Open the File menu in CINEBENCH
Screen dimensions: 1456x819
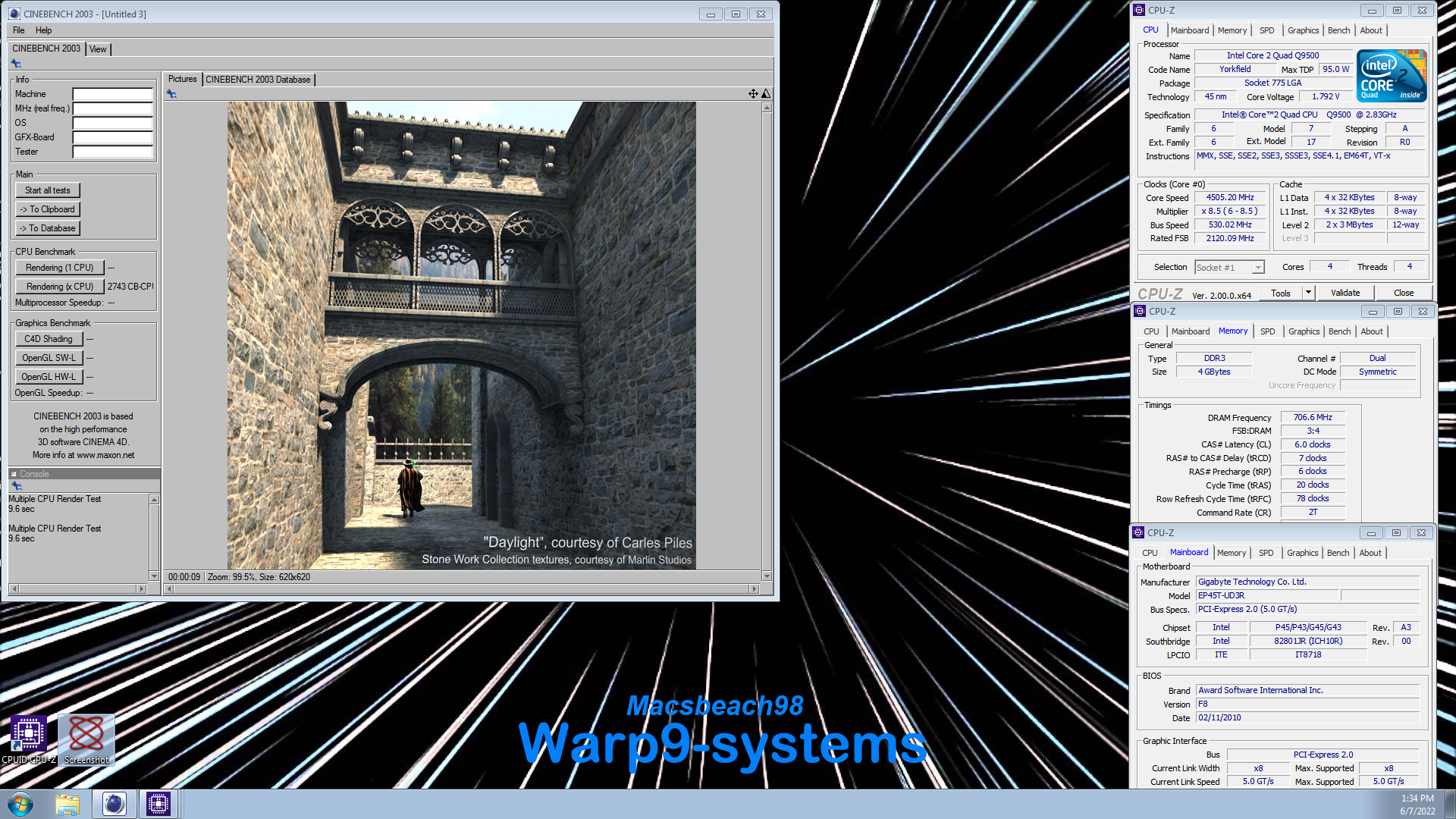click(19, 30)
